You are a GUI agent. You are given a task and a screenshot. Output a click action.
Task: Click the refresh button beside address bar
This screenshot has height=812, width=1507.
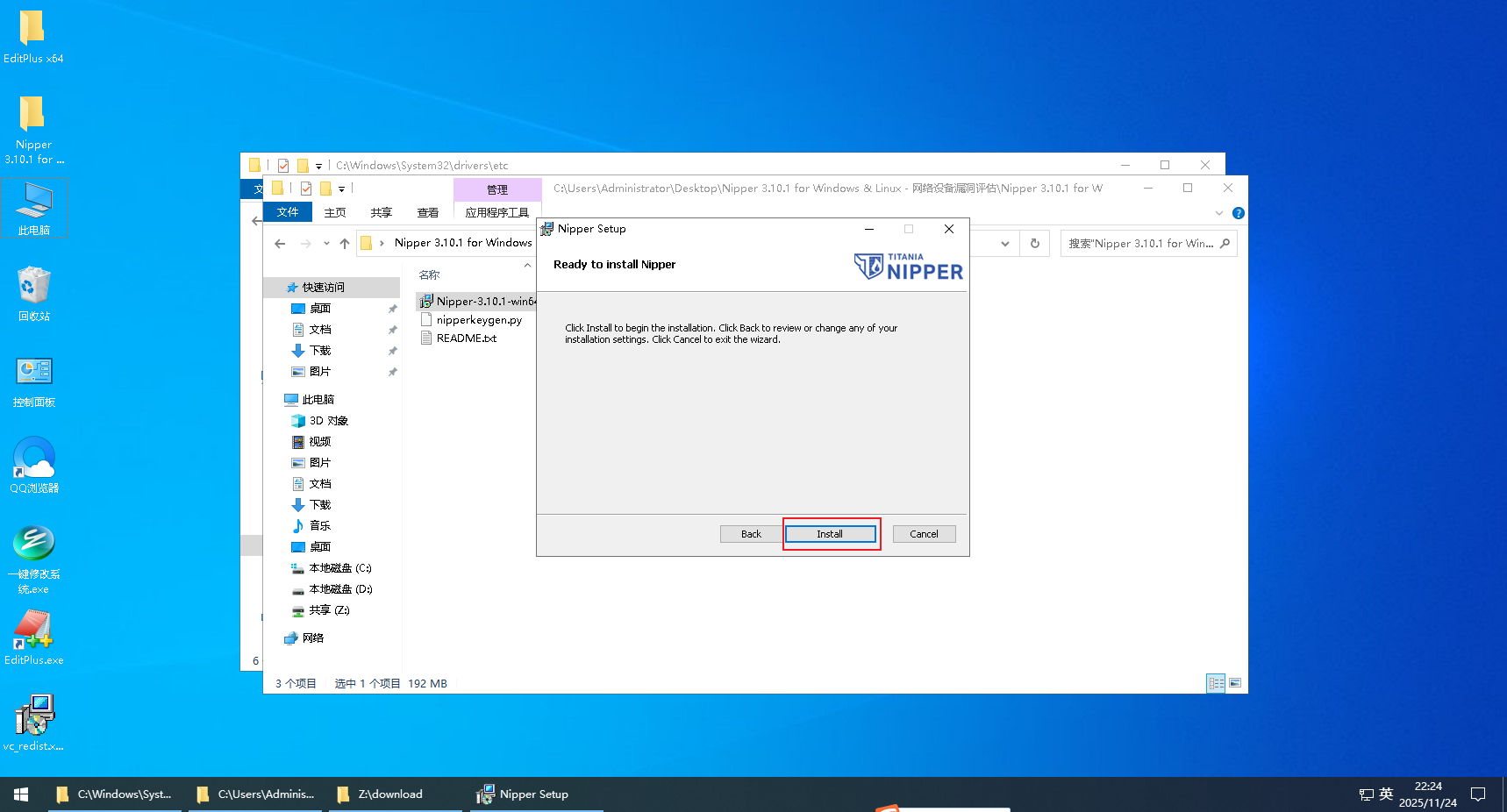tap(1035, 244)
